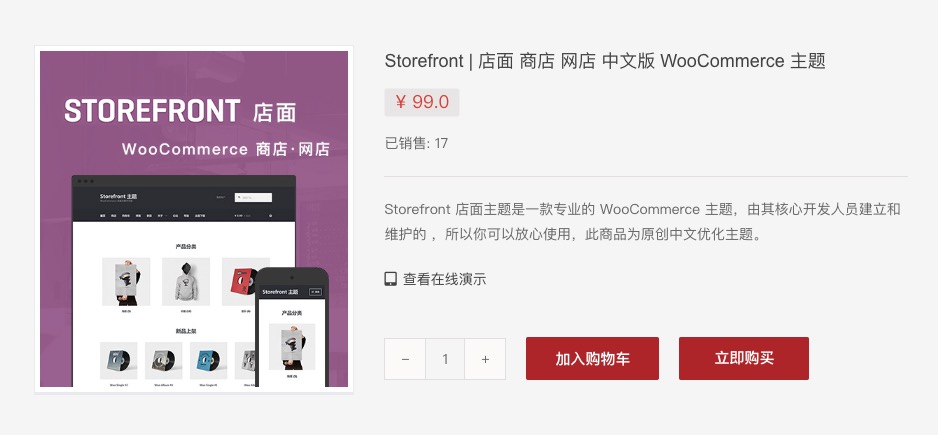Click the 已销售: 17 sold count text
The height and width of the screenshot is (435, 938).
(416, 144)
